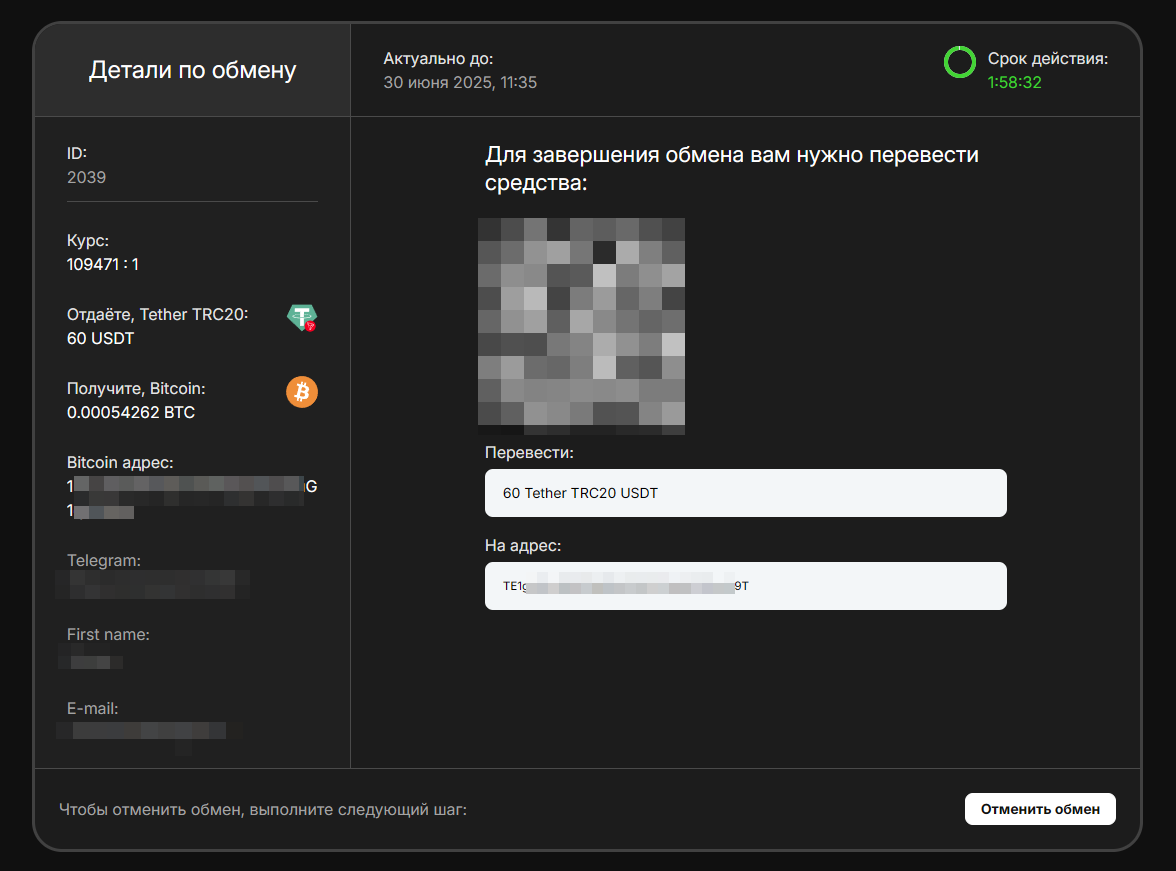1176x871 pixels.
Task: Click the 'E-mail:' label
Action: coord(92,708)
